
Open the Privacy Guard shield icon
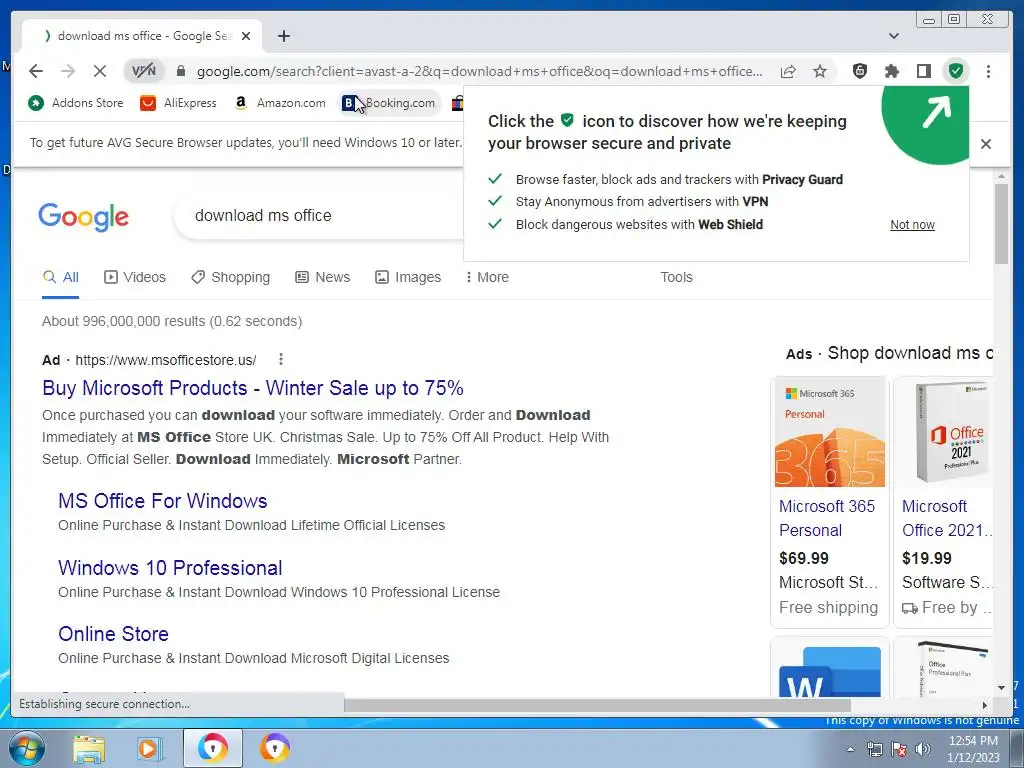point(860,71)
